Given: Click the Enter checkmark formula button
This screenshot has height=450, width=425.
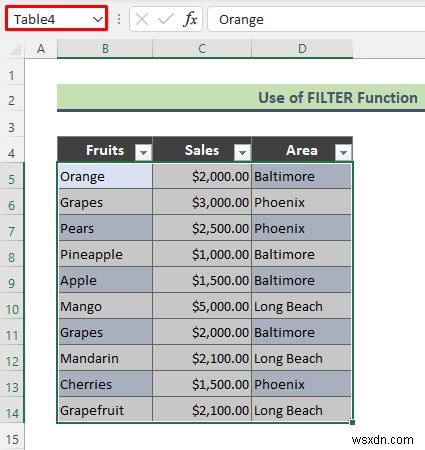Looking at the screenshot, I should 166,20.
